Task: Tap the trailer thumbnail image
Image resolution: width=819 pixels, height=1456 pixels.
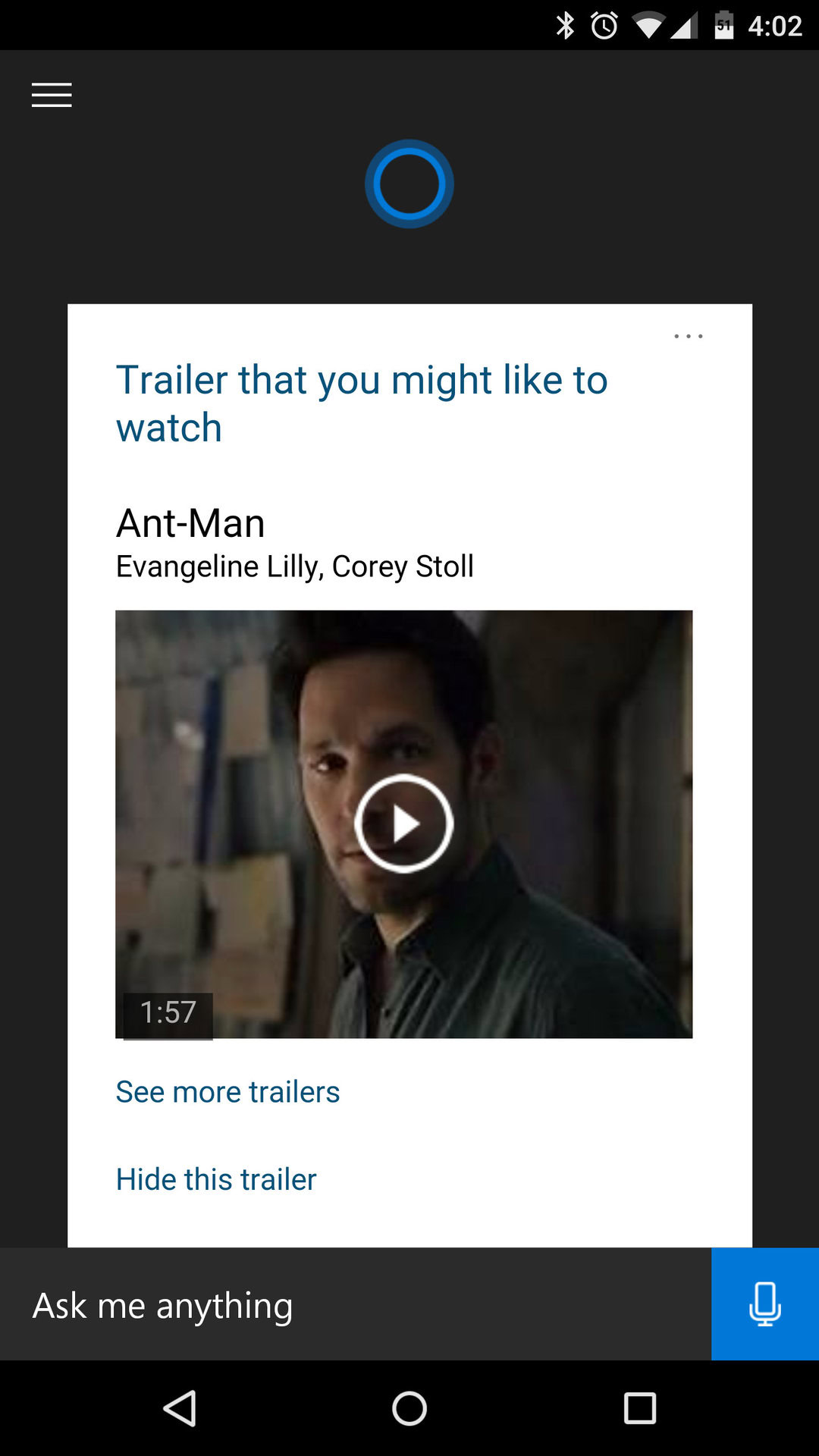Action: (404, 824)
